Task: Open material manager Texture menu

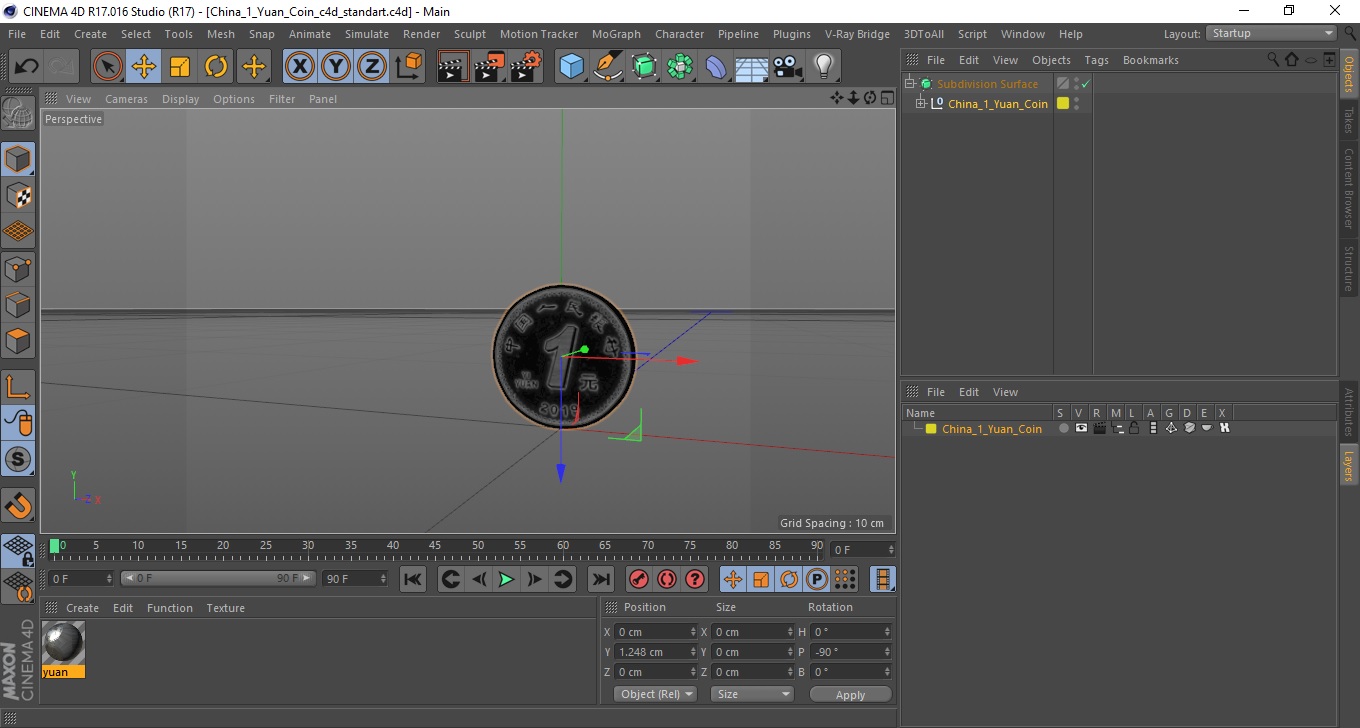Action: (x=225, y=608)
